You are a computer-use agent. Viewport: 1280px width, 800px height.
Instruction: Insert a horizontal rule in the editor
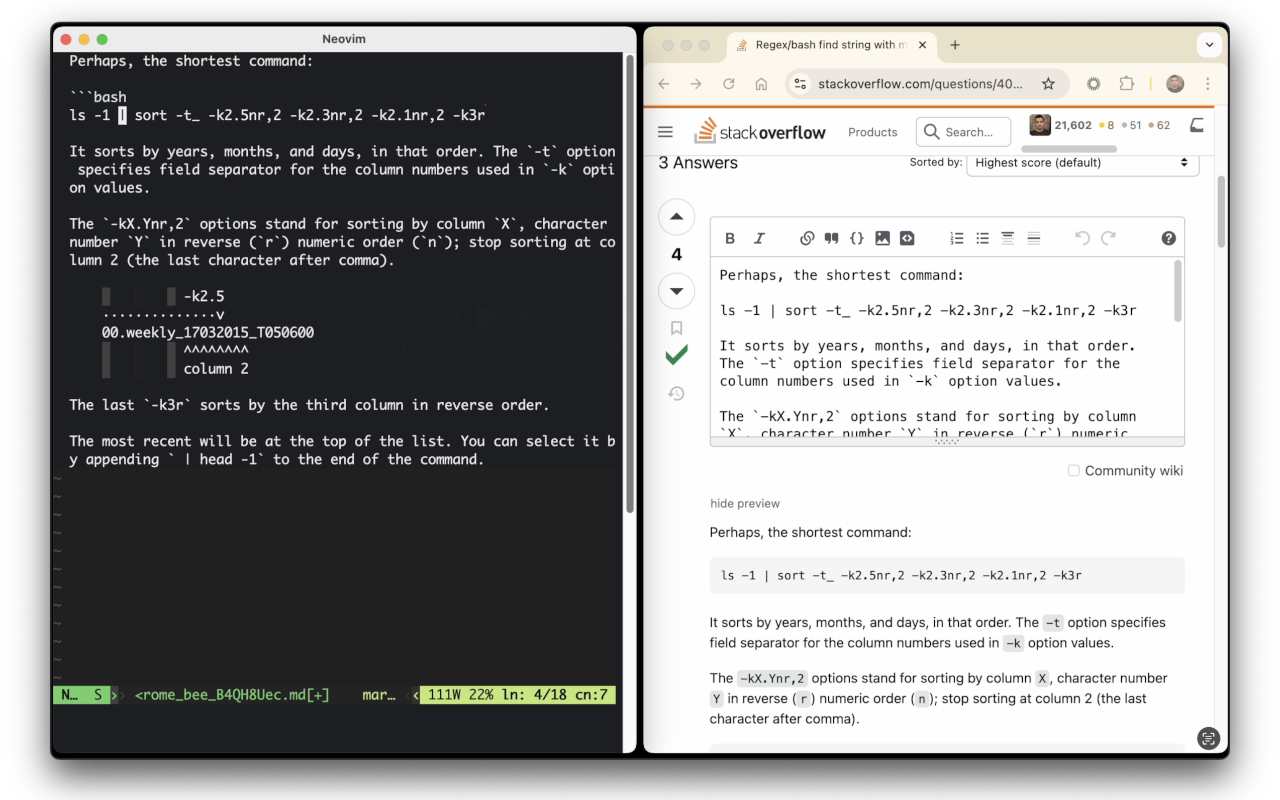pyautogui.click(x=1034, y=238)
